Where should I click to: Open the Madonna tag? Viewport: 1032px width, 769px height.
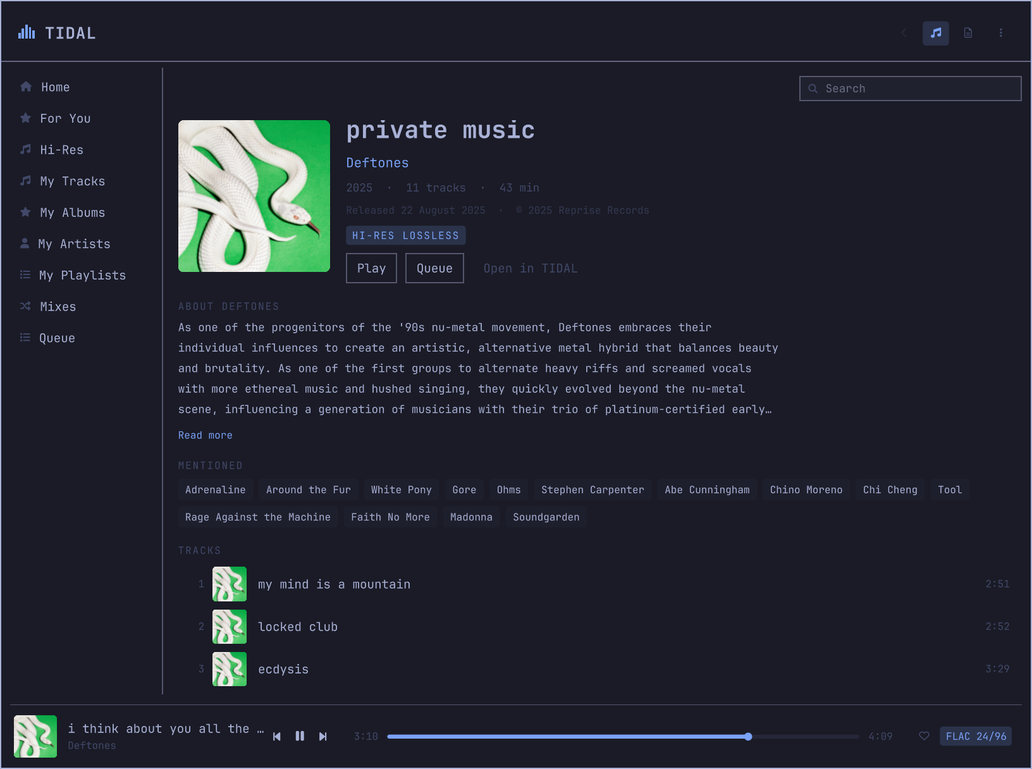point(471,517)
